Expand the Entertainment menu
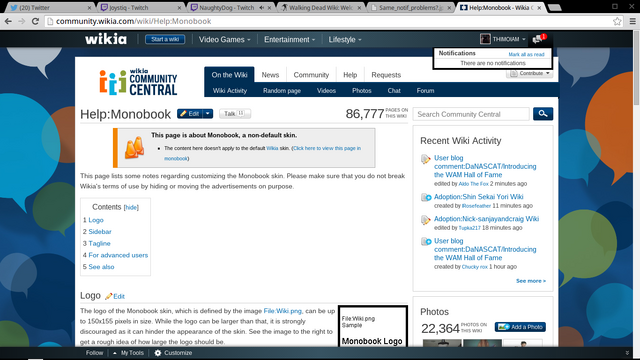 pos(289,40)
